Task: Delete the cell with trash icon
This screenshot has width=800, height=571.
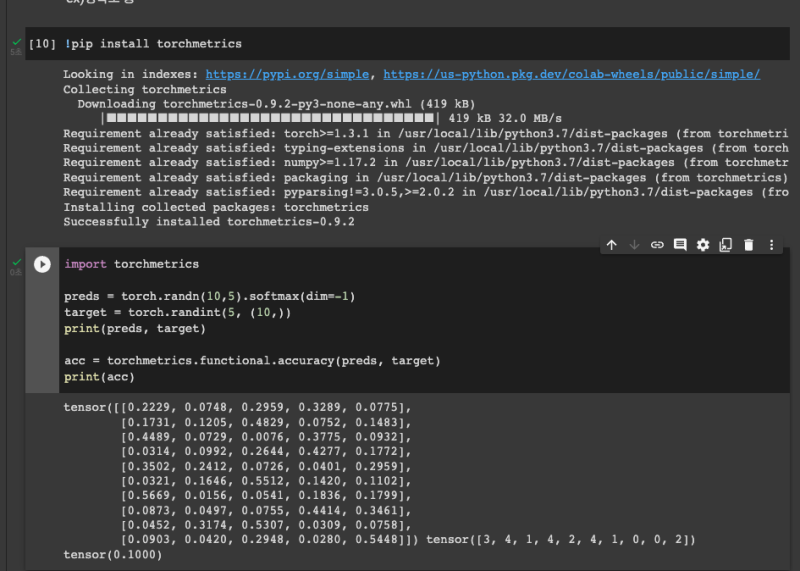Action: coord(748,245)
